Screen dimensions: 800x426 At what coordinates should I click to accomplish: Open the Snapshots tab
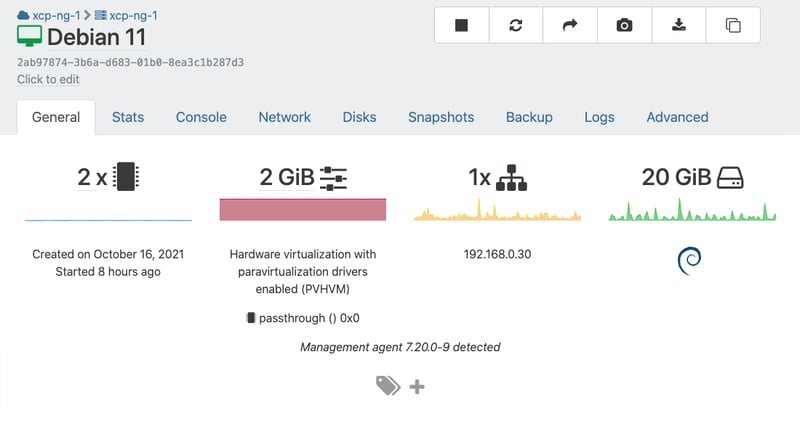(440, 117)
